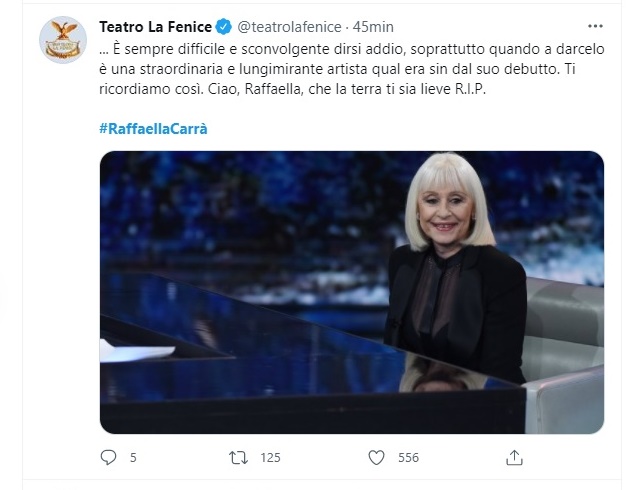Screen dimensions: 643x490
Task: Click the reply speech bubble icon
Action: pyautogui.click(x=108, y=457)
